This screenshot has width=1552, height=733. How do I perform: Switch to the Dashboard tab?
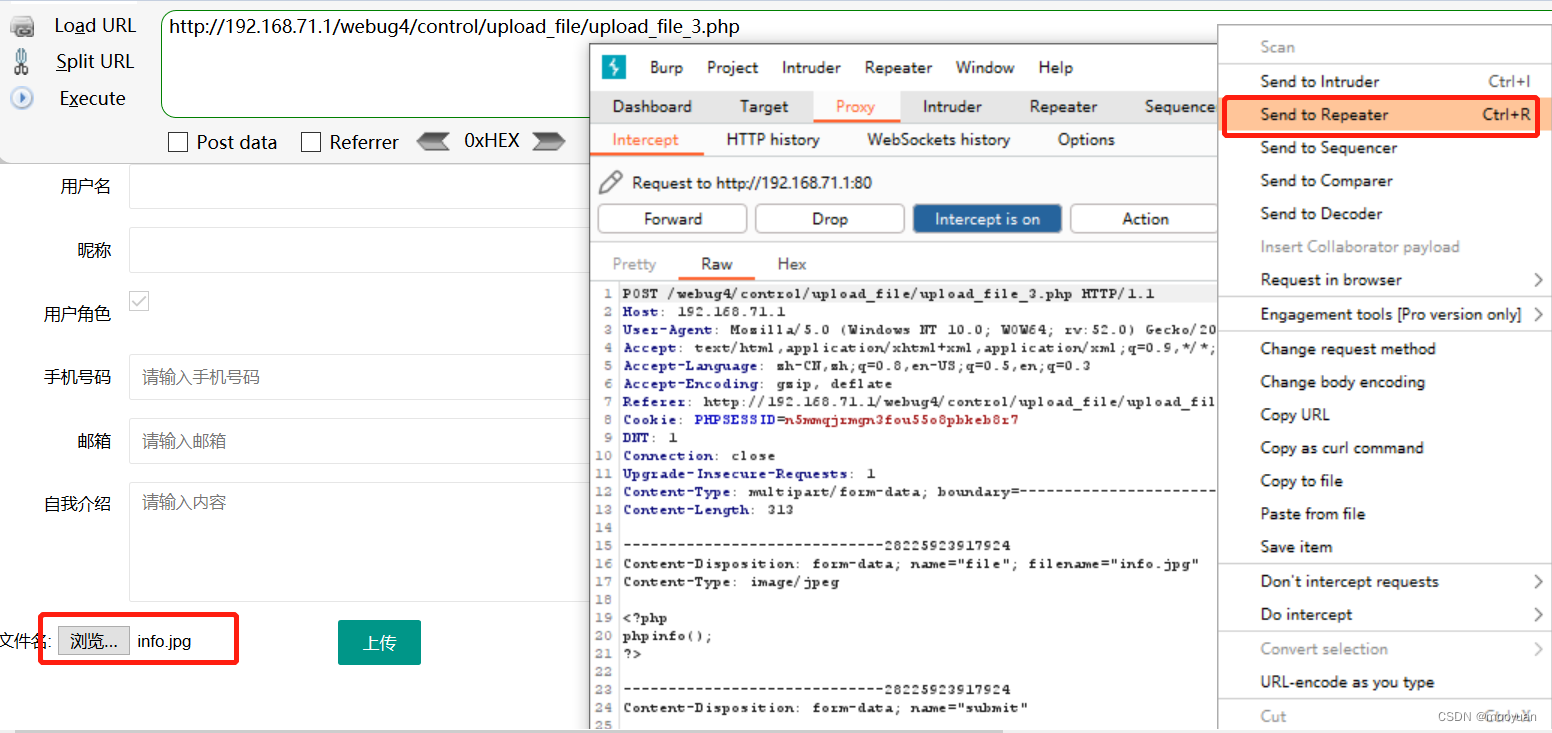652,106
